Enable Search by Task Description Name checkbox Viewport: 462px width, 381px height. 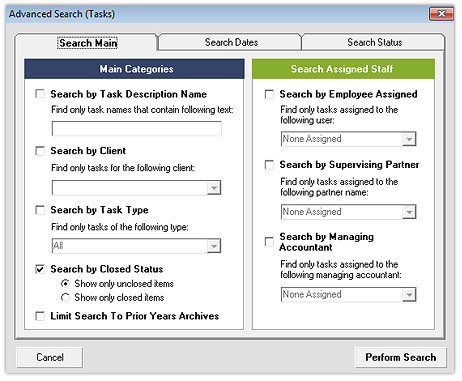(x=40, y=94)
